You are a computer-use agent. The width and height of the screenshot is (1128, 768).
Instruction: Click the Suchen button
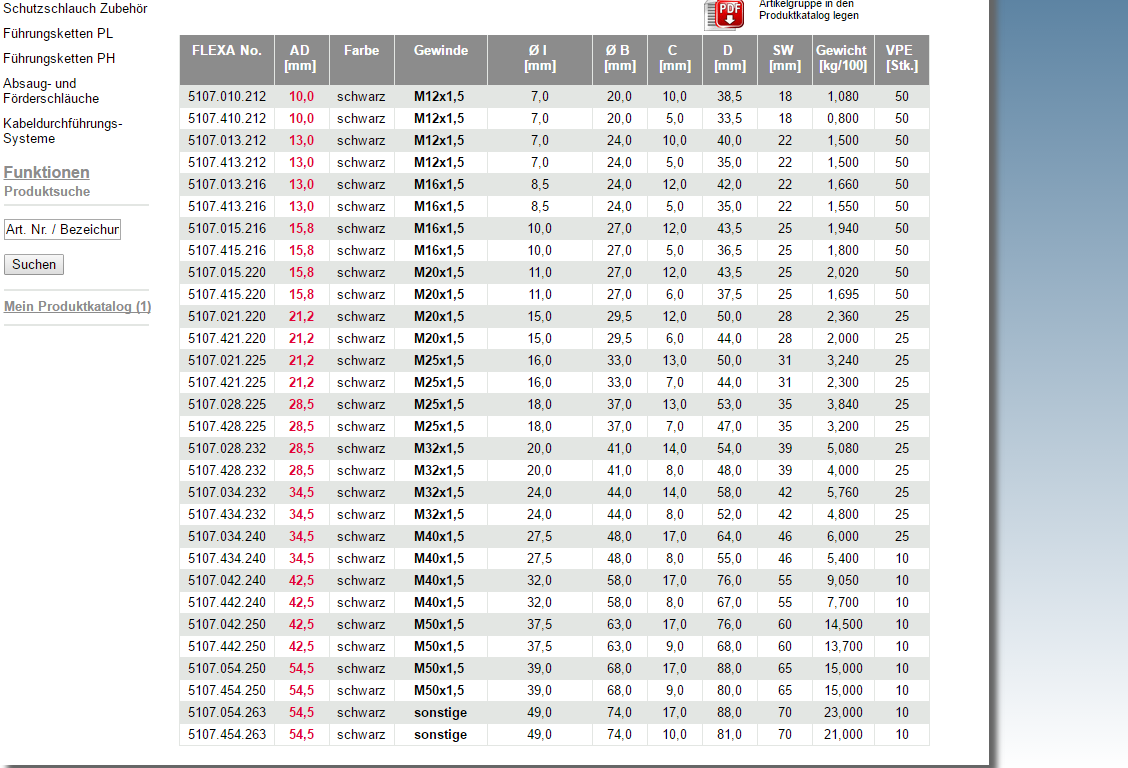click(34, 265)
